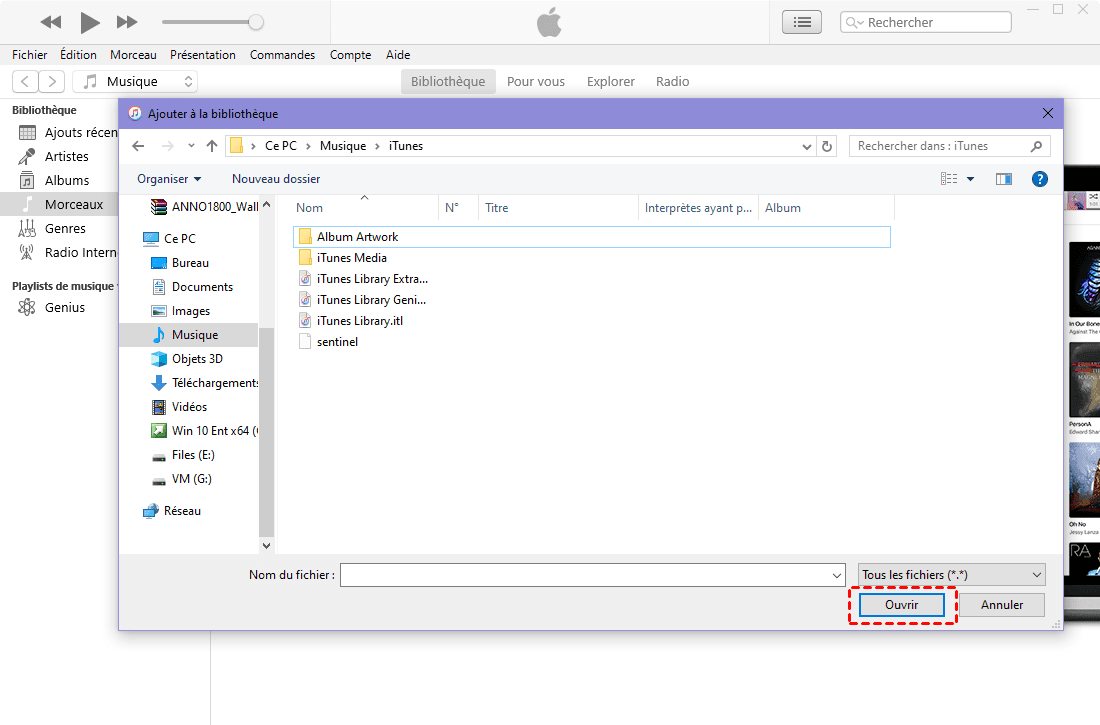Click the Play button in iTunes
Screen dimensions: 1100x725
pyautogui.click(x=90, y=22)
